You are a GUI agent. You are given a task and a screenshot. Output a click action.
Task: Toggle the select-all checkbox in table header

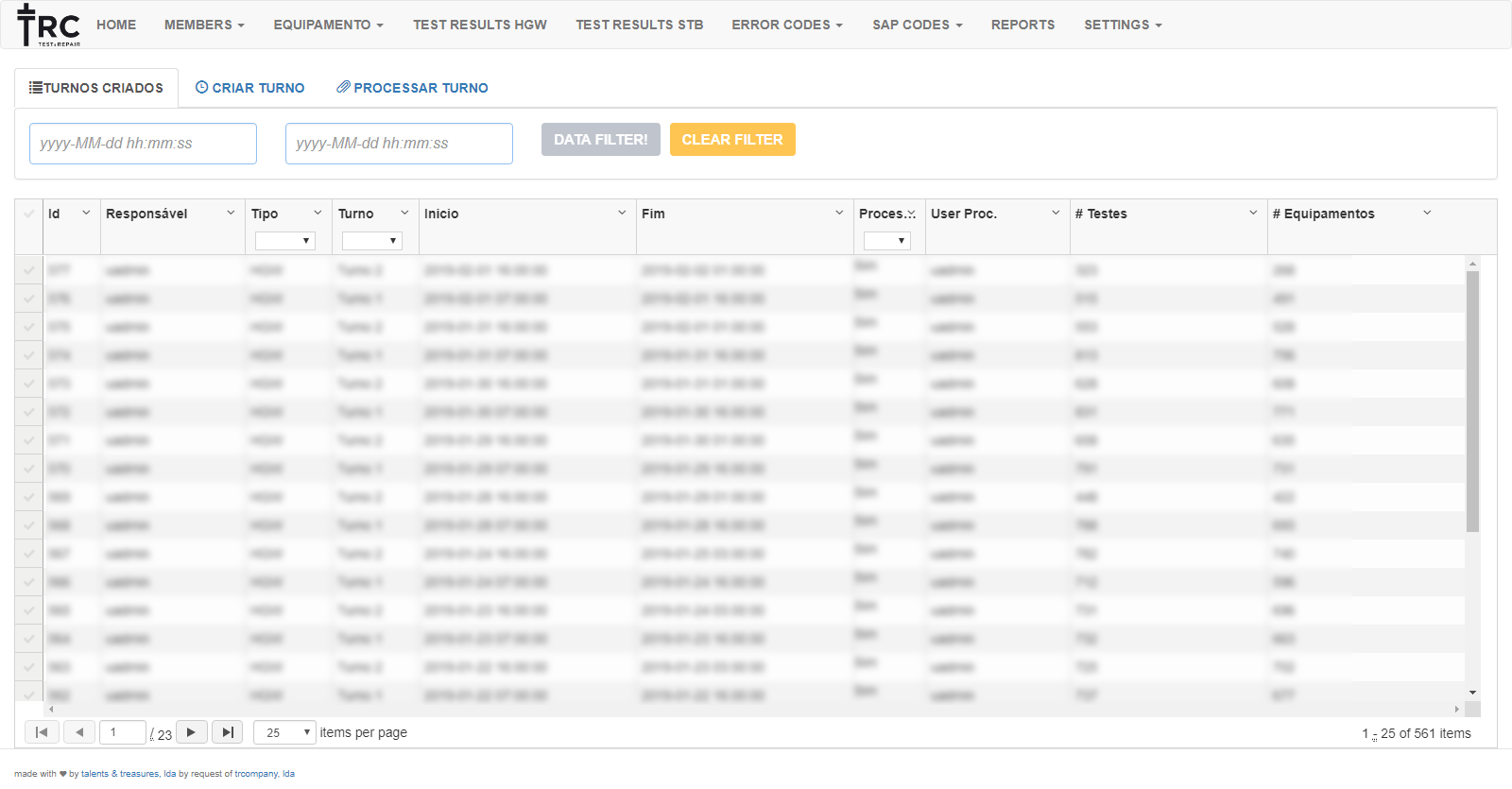point(29,214)
